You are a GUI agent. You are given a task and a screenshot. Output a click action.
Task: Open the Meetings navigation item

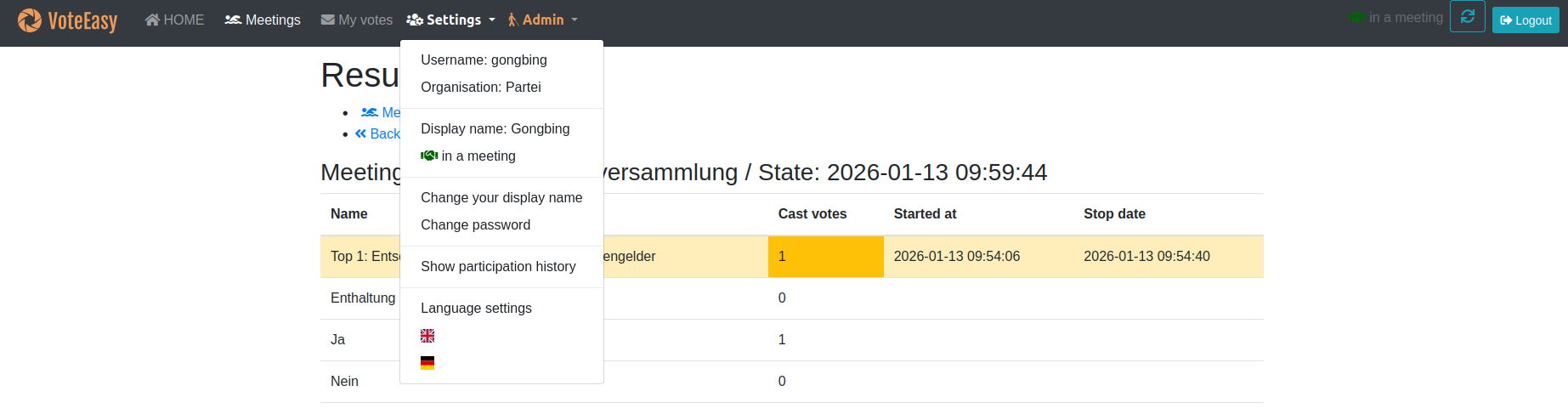click(263, 20)
